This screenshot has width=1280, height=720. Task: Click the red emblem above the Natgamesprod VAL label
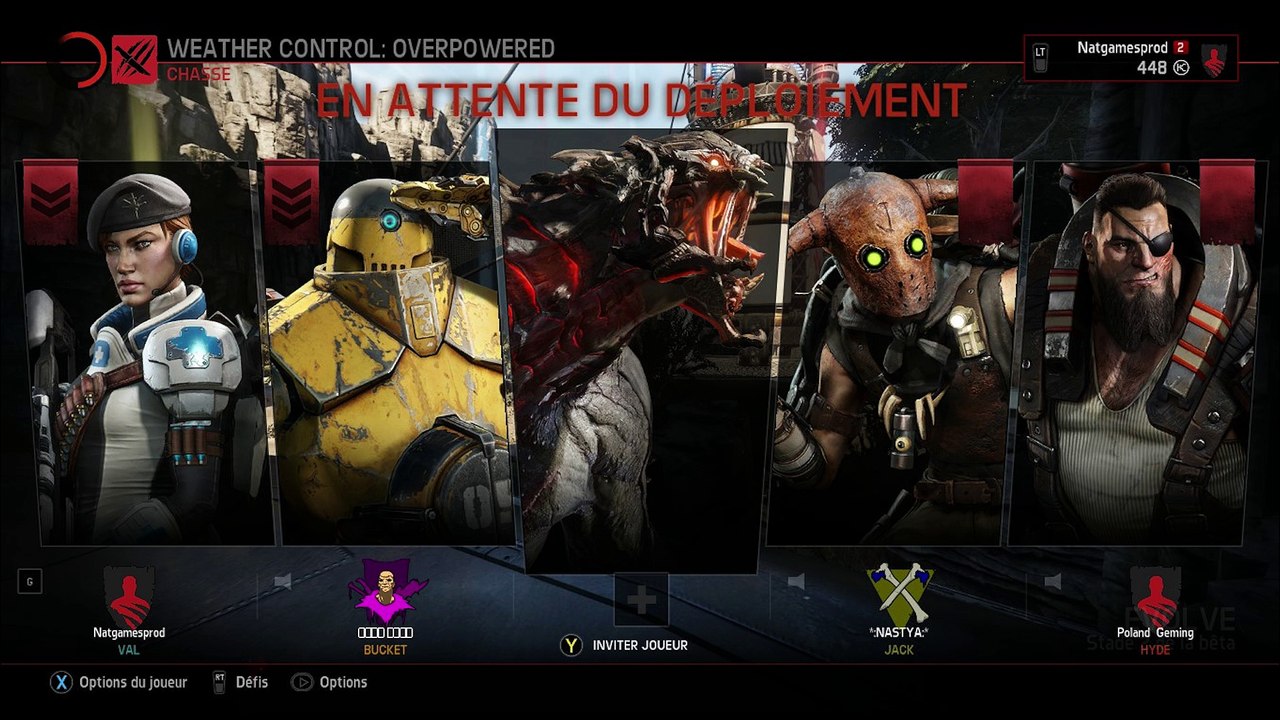click(x=129, y=596)
